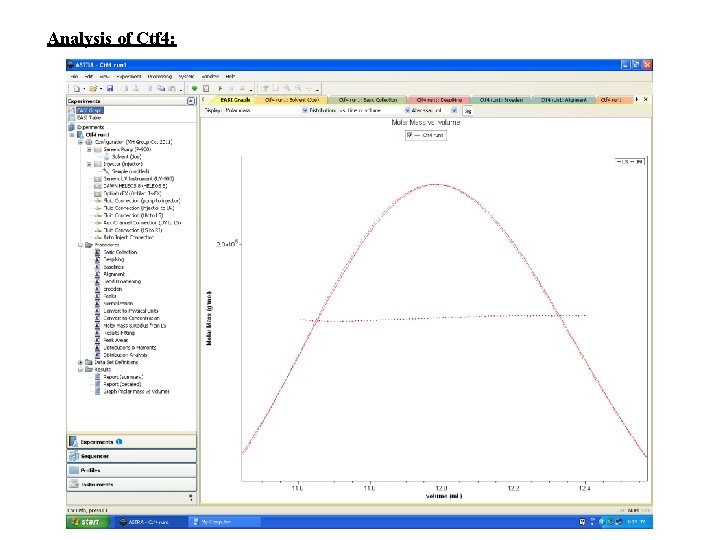
Task: Switch to the Ctf4 run1: Solvent tab
Action: click(292, 100)
